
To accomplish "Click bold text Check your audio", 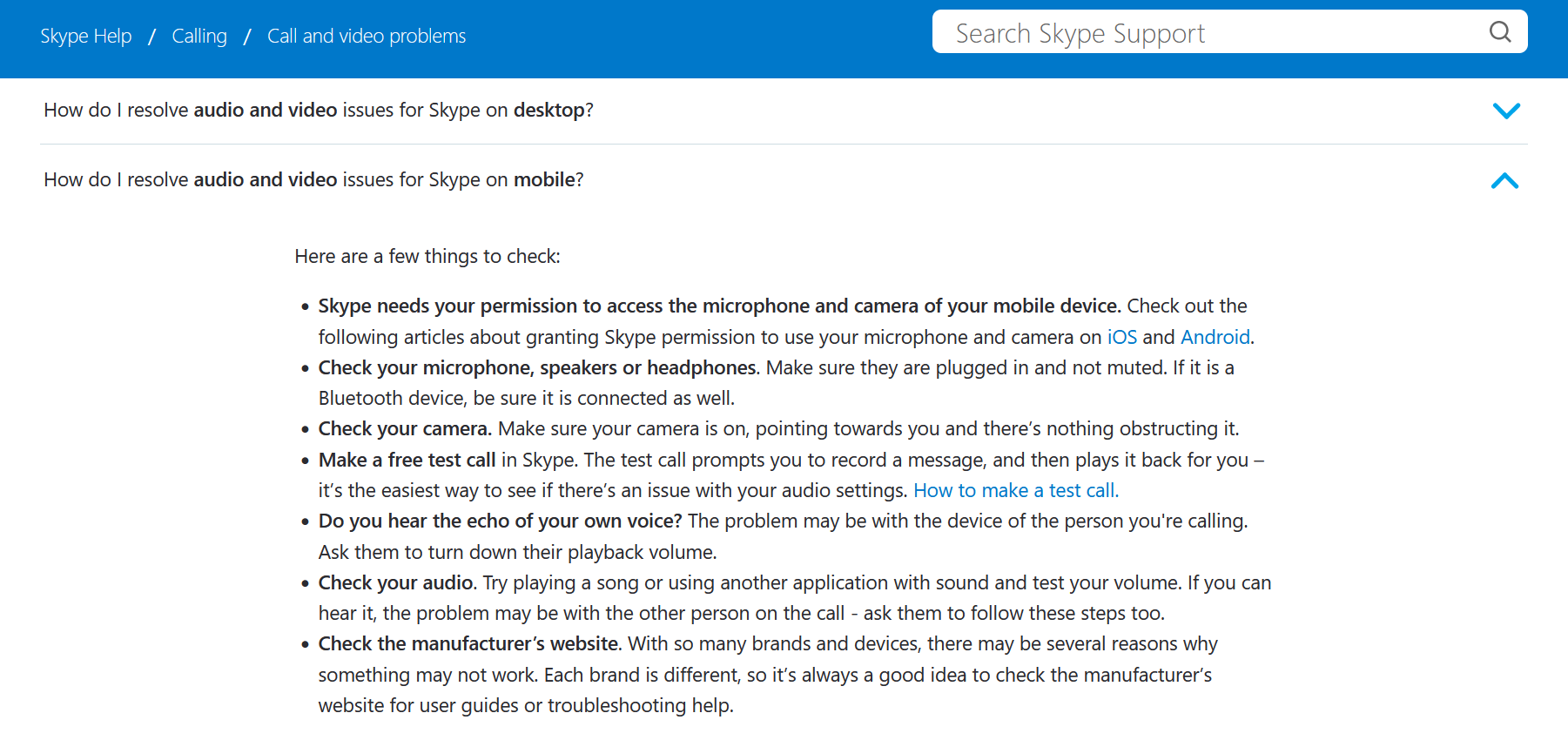I will click(398, 583).
